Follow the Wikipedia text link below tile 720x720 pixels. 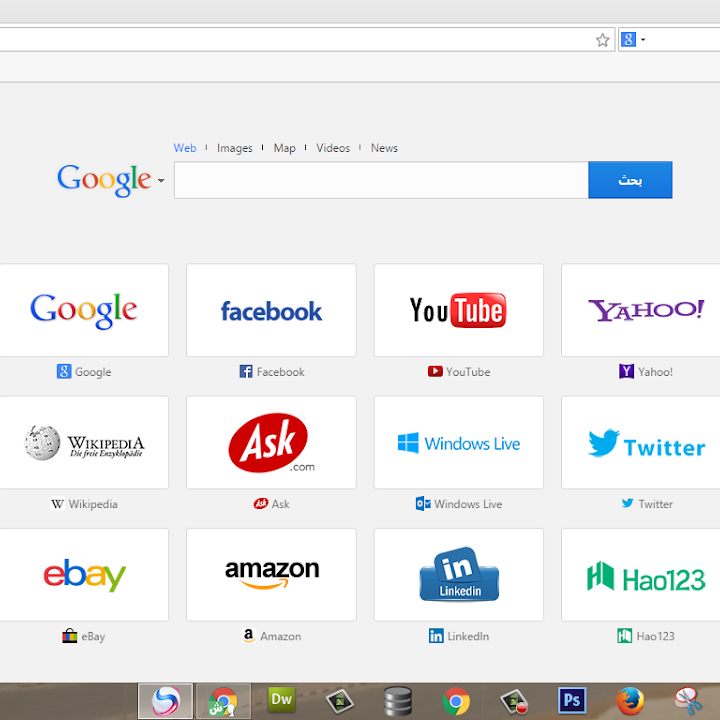(x=93, y=504)
